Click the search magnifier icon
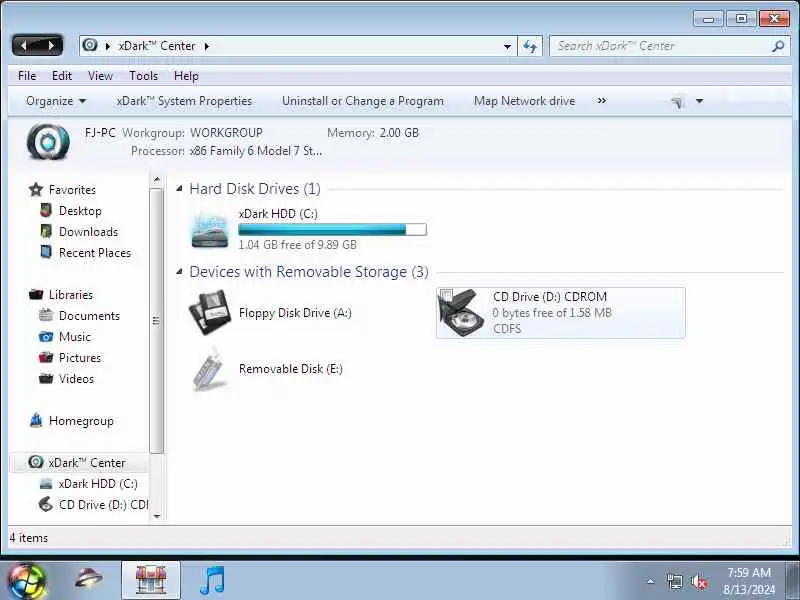The image size is (800, 600). 778,46
